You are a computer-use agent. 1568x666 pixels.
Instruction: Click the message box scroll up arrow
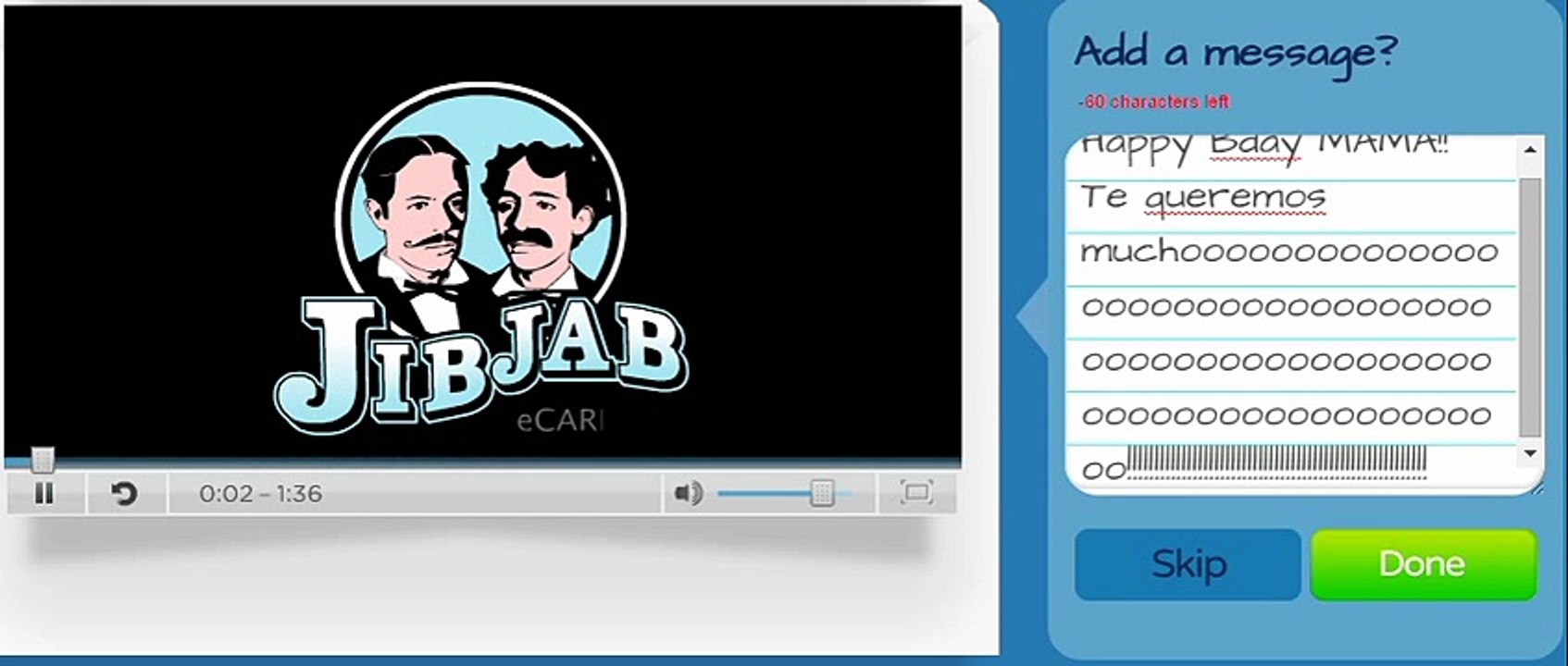pyautogui.click(x=1530, y=149)
